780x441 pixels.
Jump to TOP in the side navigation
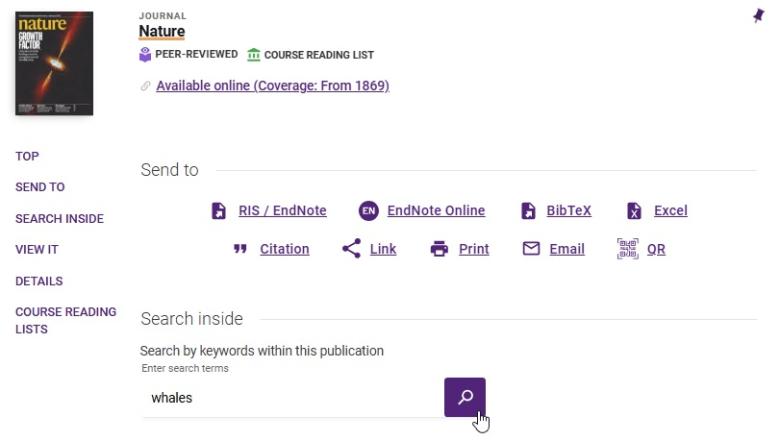[27, 156]
